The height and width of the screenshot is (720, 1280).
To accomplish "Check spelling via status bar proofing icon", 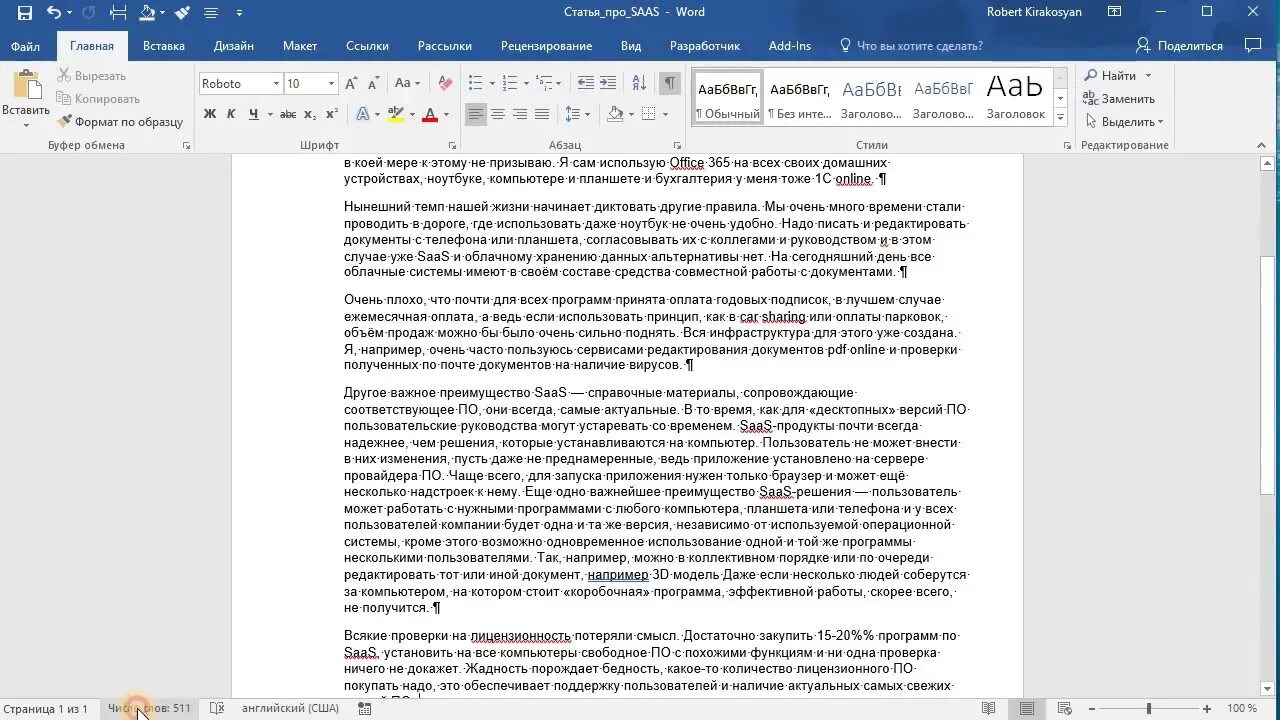I will point(217,709).
